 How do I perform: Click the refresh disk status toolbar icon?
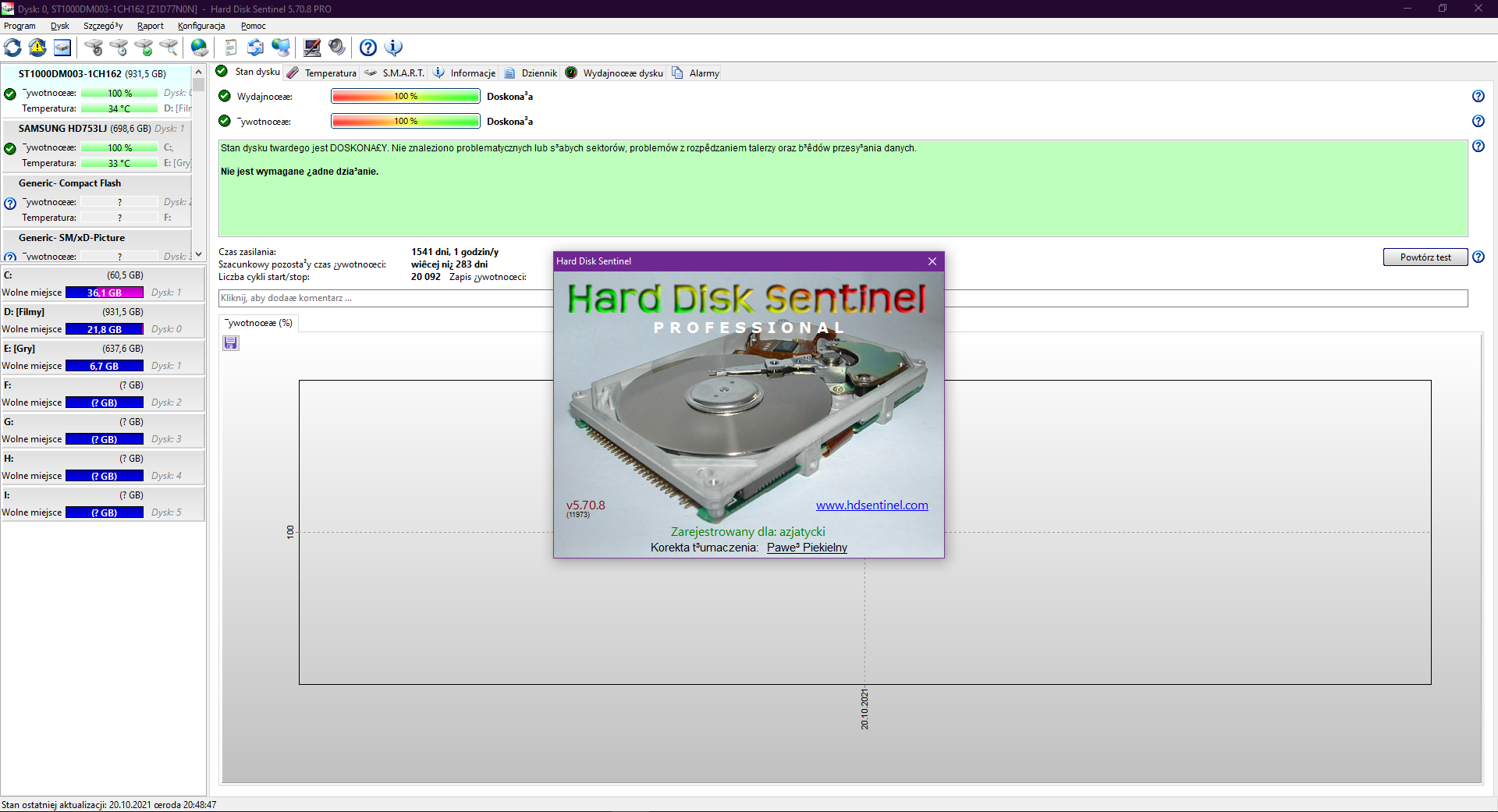pos(13,48)
